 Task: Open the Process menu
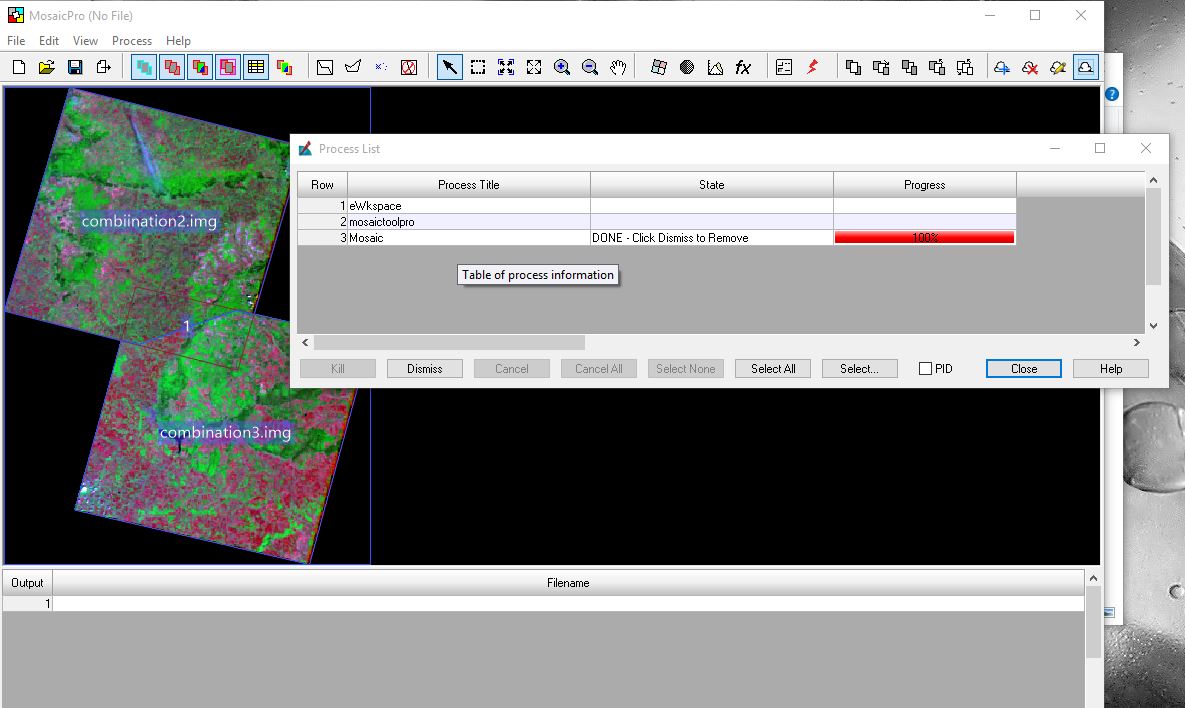click(x=132, y=41)
